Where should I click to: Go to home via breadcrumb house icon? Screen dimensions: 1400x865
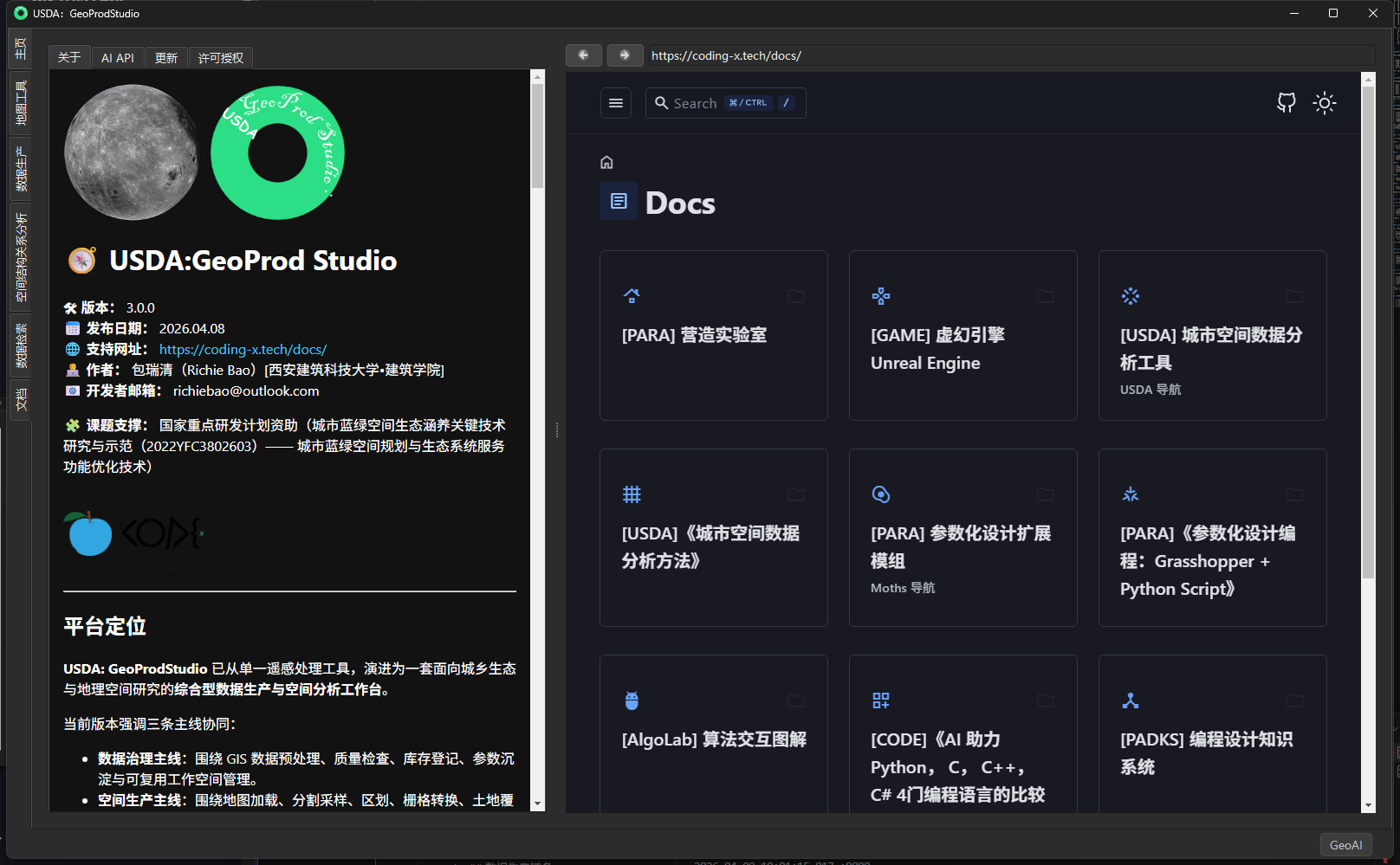pyautogui.click(x=606, y=162)
